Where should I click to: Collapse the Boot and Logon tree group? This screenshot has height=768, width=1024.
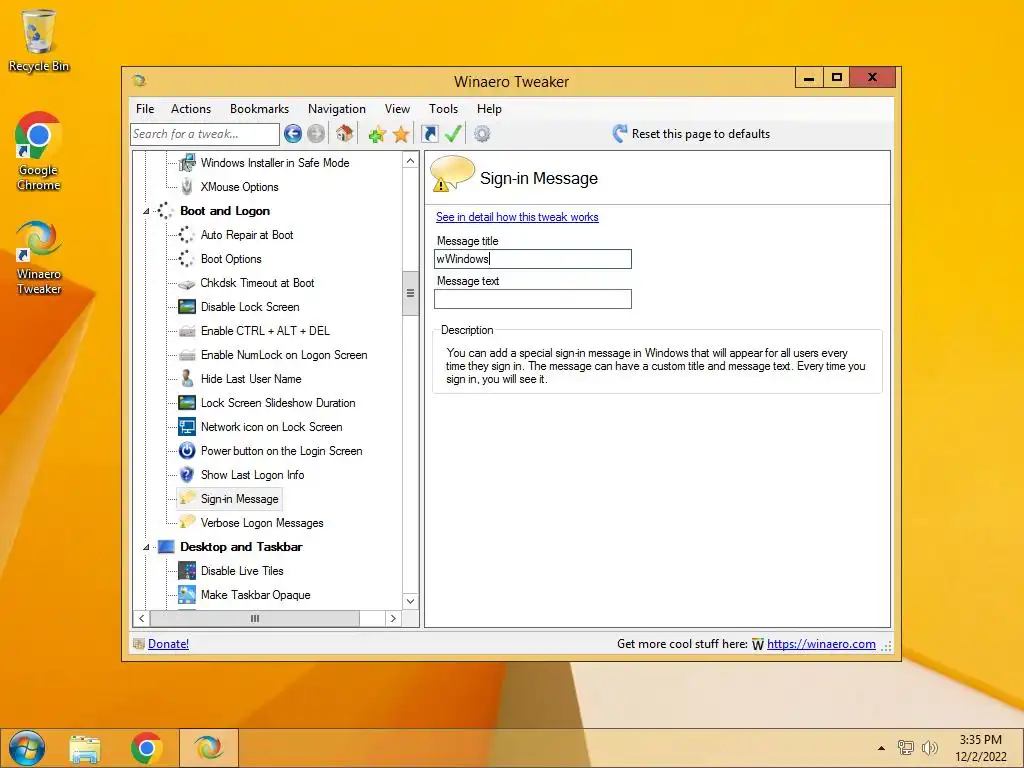[146, 211]
